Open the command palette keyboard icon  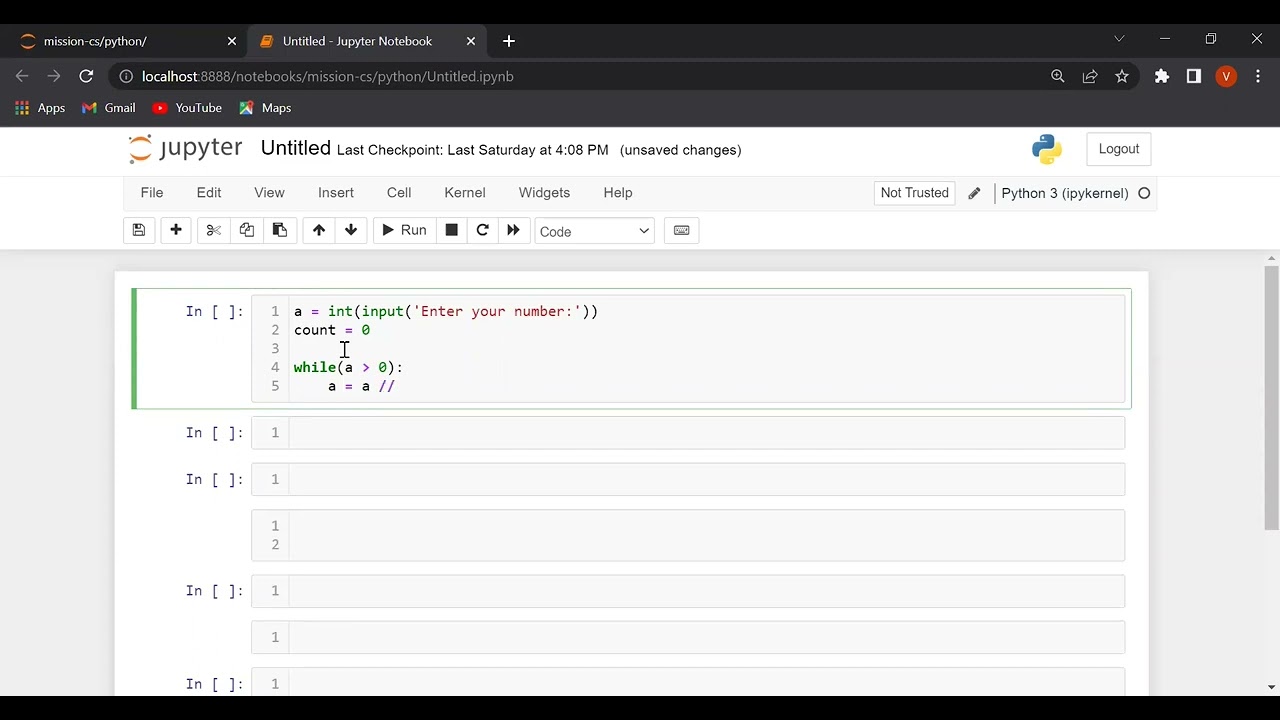point(682,230)
